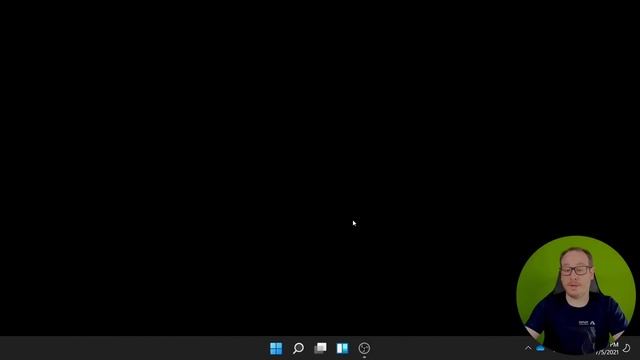
Task: Click the presenter webcam overlay
Action: tap(576, 295)
